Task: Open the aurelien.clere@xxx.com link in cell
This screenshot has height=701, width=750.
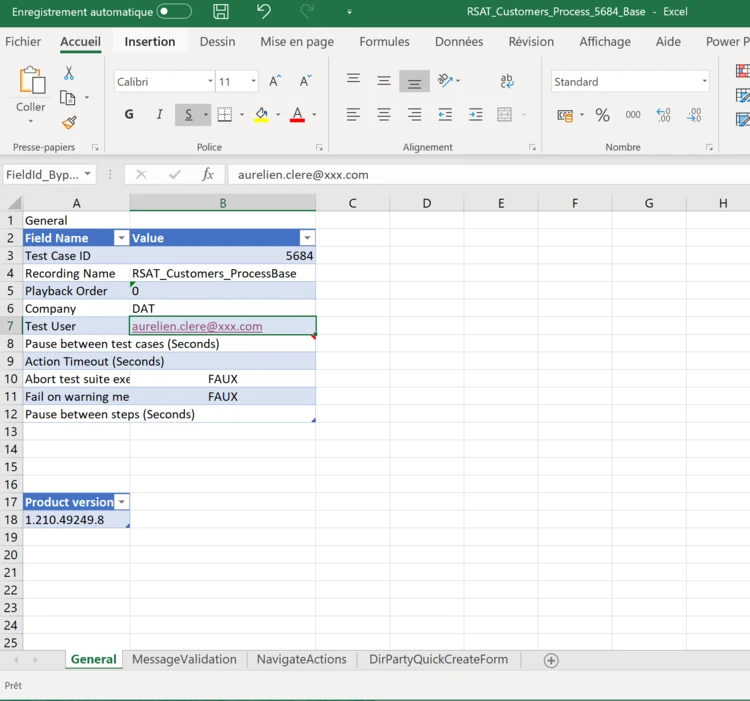Action: [197, 326]
